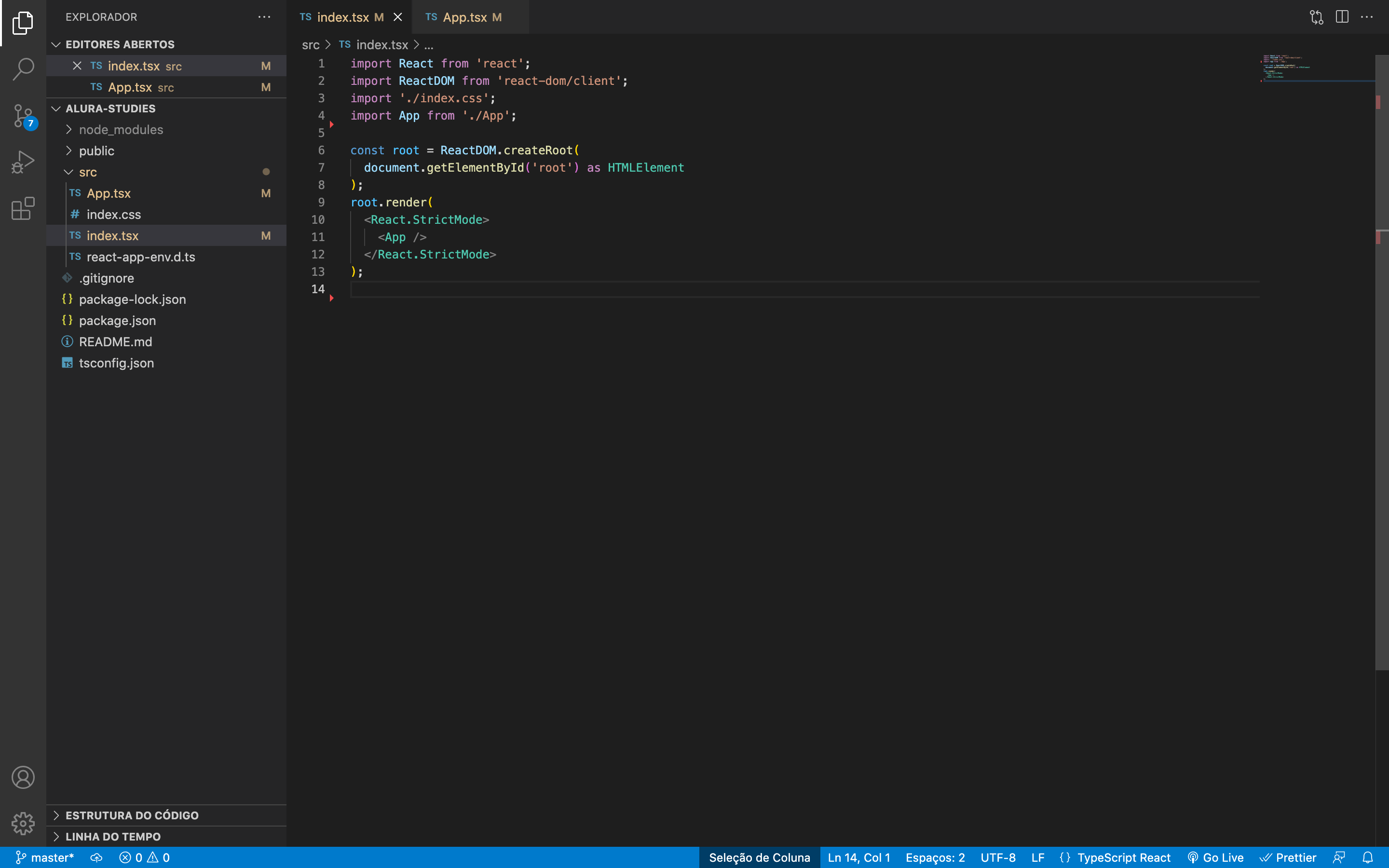Click line number 6 in the gutter
The width and height of the screenshot is (1389, 868).
(x=321, y=150)
